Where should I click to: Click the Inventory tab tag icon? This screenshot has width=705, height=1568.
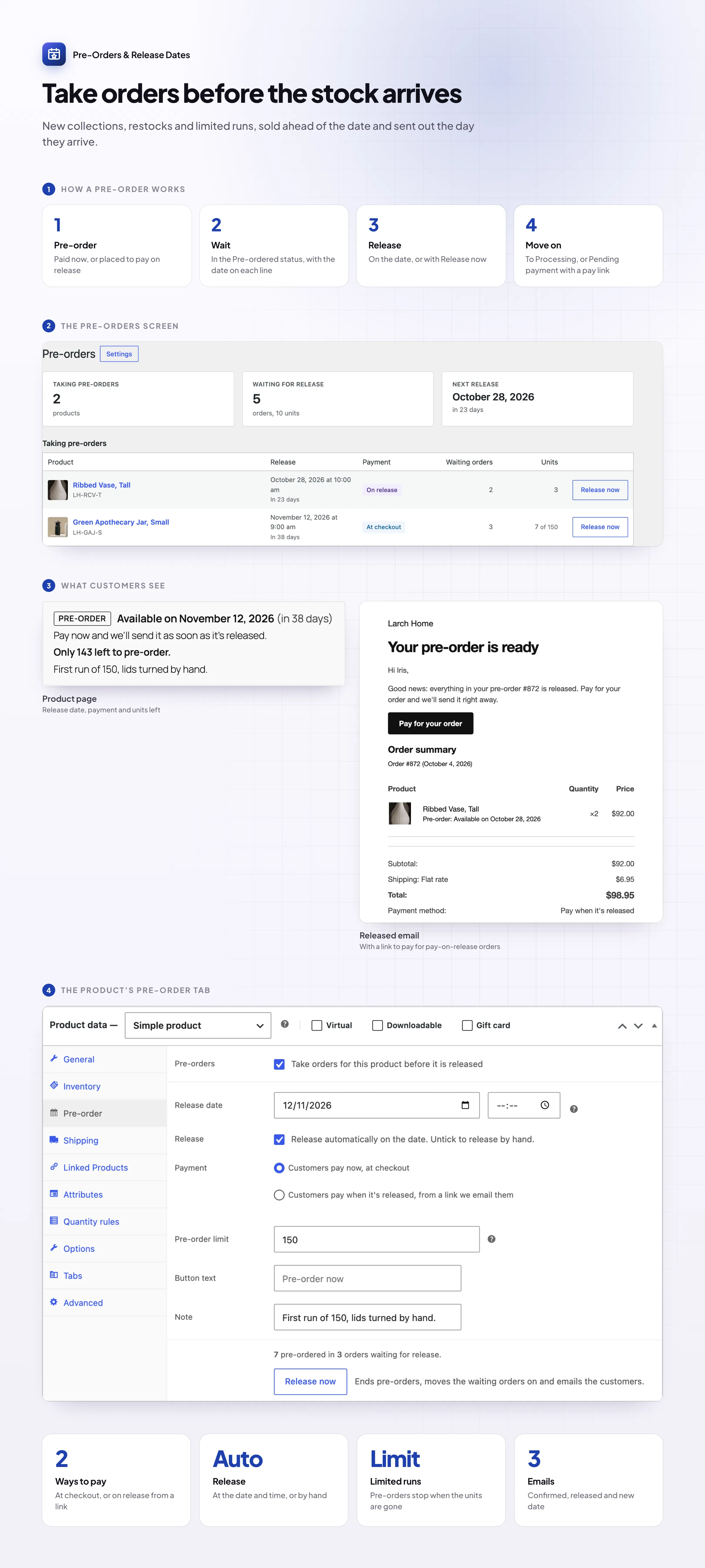[53, 1085]
